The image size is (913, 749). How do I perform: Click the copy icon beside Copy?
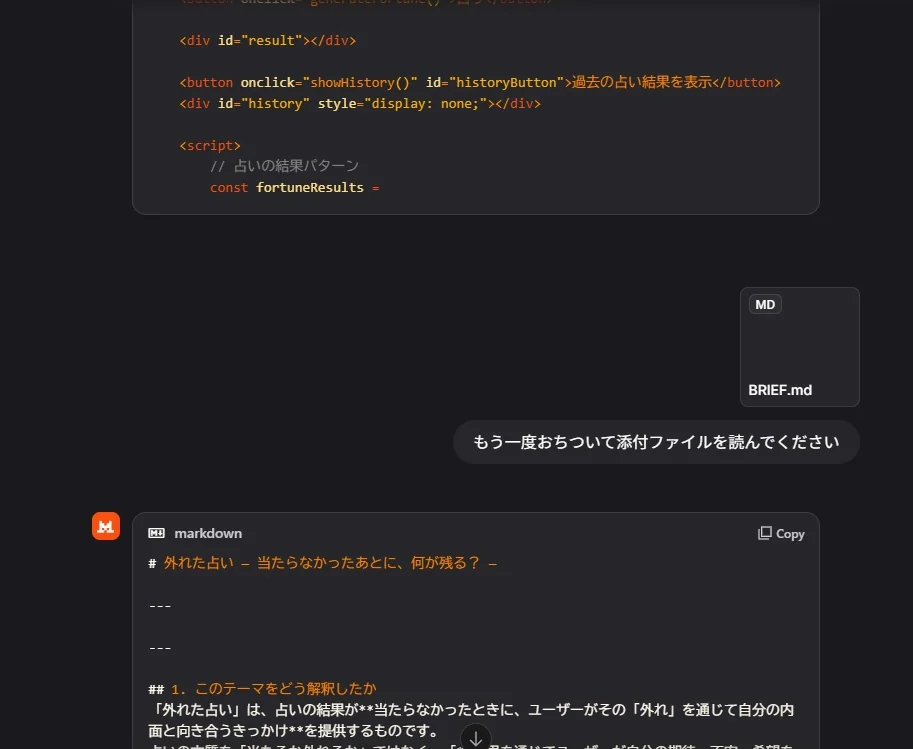click(x=765, y=534)
